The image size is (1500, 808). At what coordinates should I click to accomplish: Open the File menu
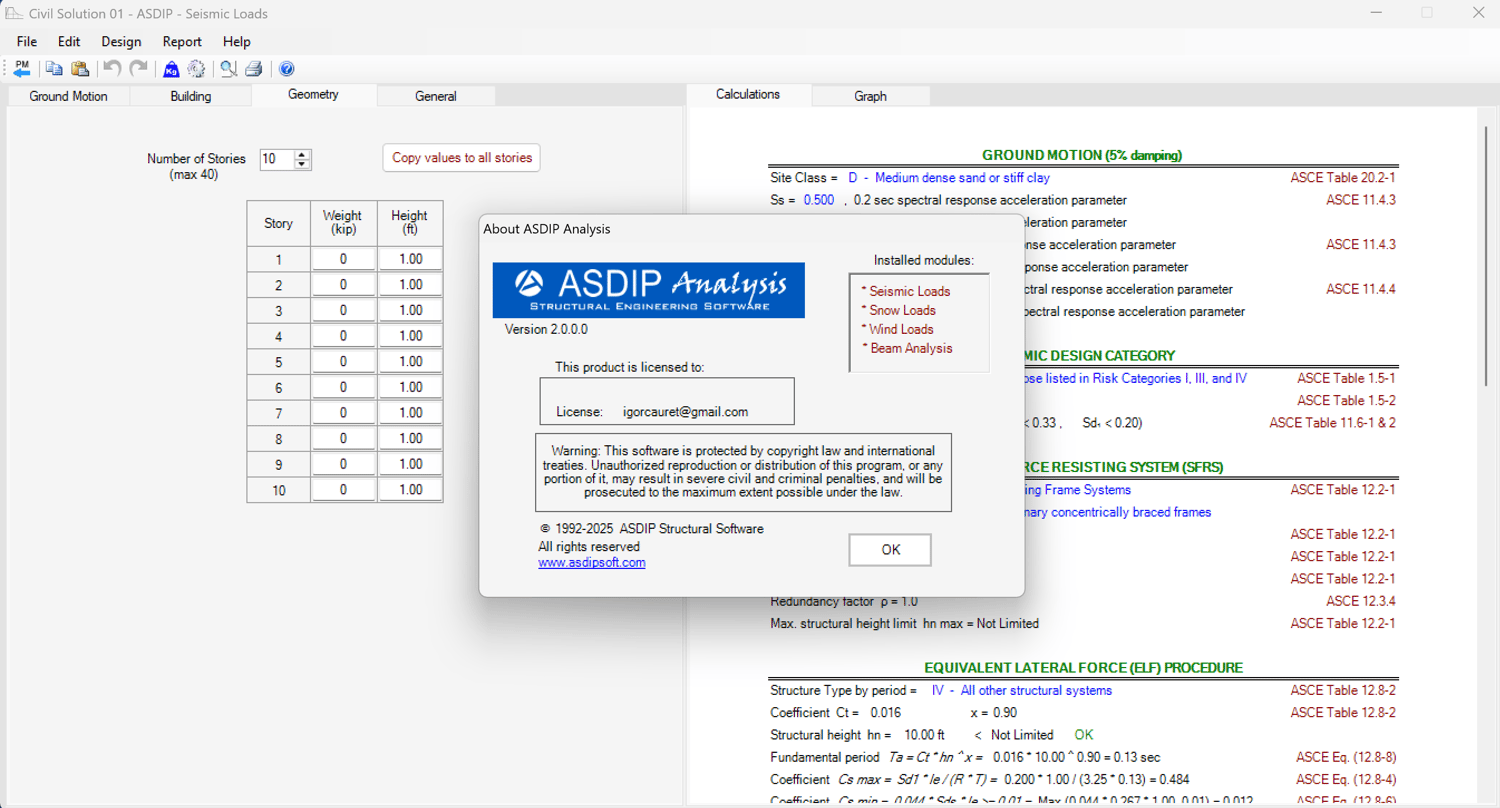point(27,42)
